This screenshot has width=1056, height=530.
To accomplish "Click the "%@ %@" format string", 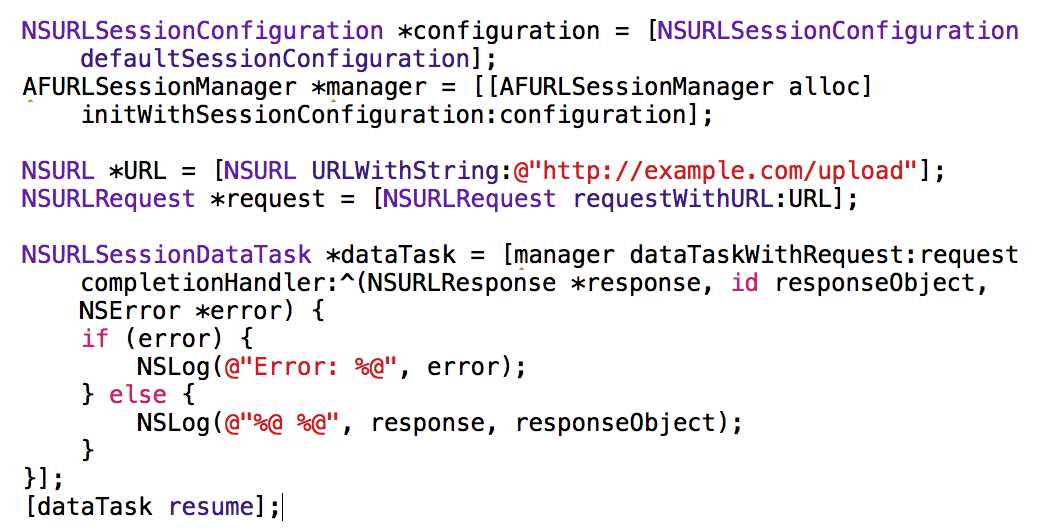I will [290, 423].
